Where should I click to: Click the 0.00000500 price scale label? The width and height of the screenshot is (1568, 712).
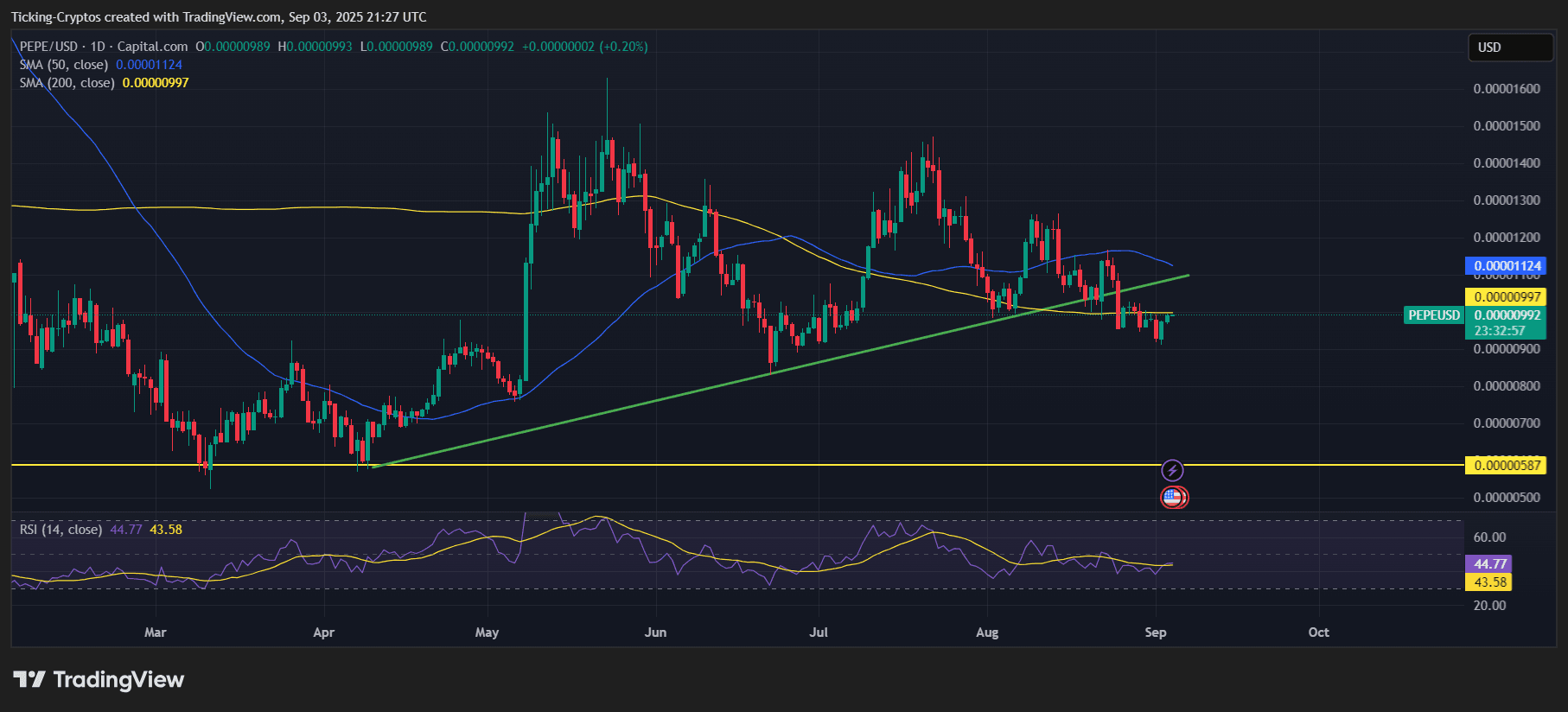pyautogui.click(x=1507, y=498)
